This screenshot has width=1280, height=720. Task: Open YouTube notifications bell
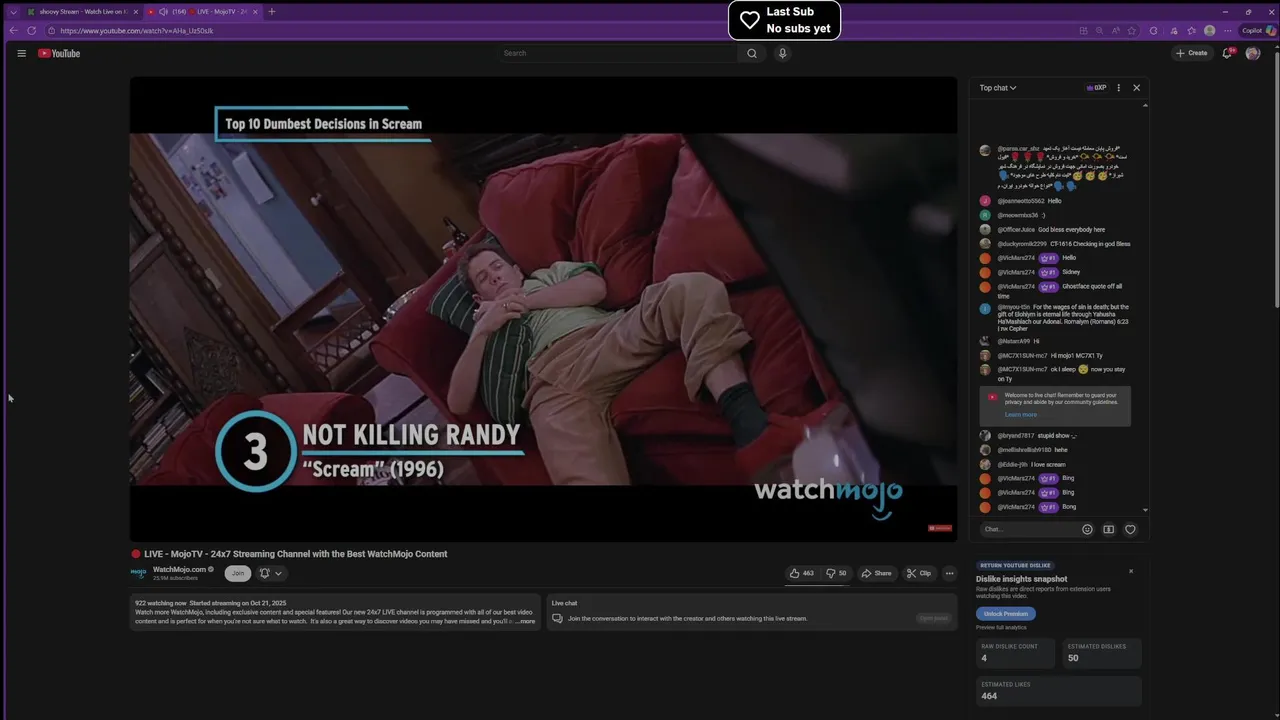click(1227, 53)
